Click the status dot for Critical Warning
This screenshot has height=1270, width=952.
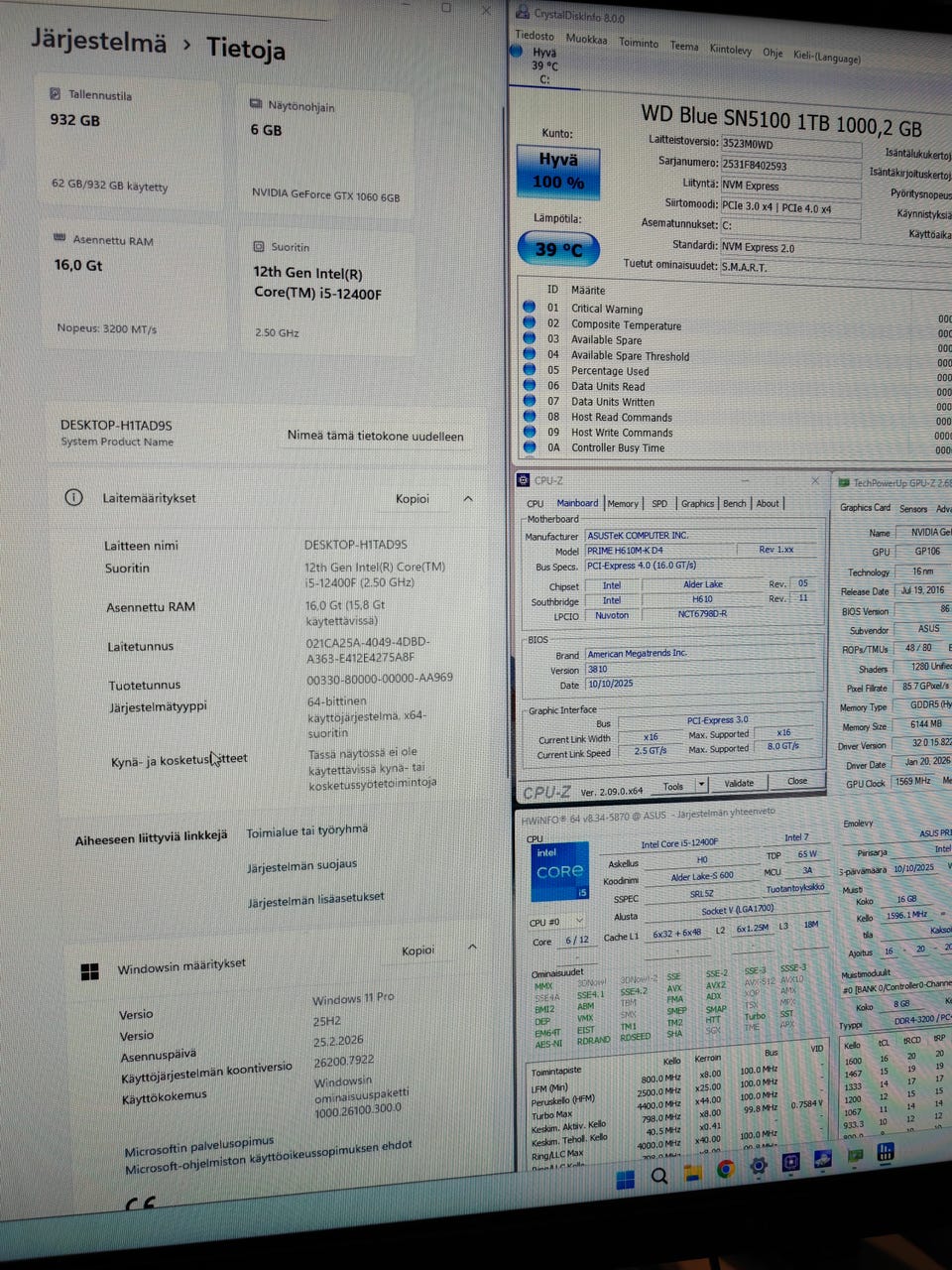coord(530,307)
